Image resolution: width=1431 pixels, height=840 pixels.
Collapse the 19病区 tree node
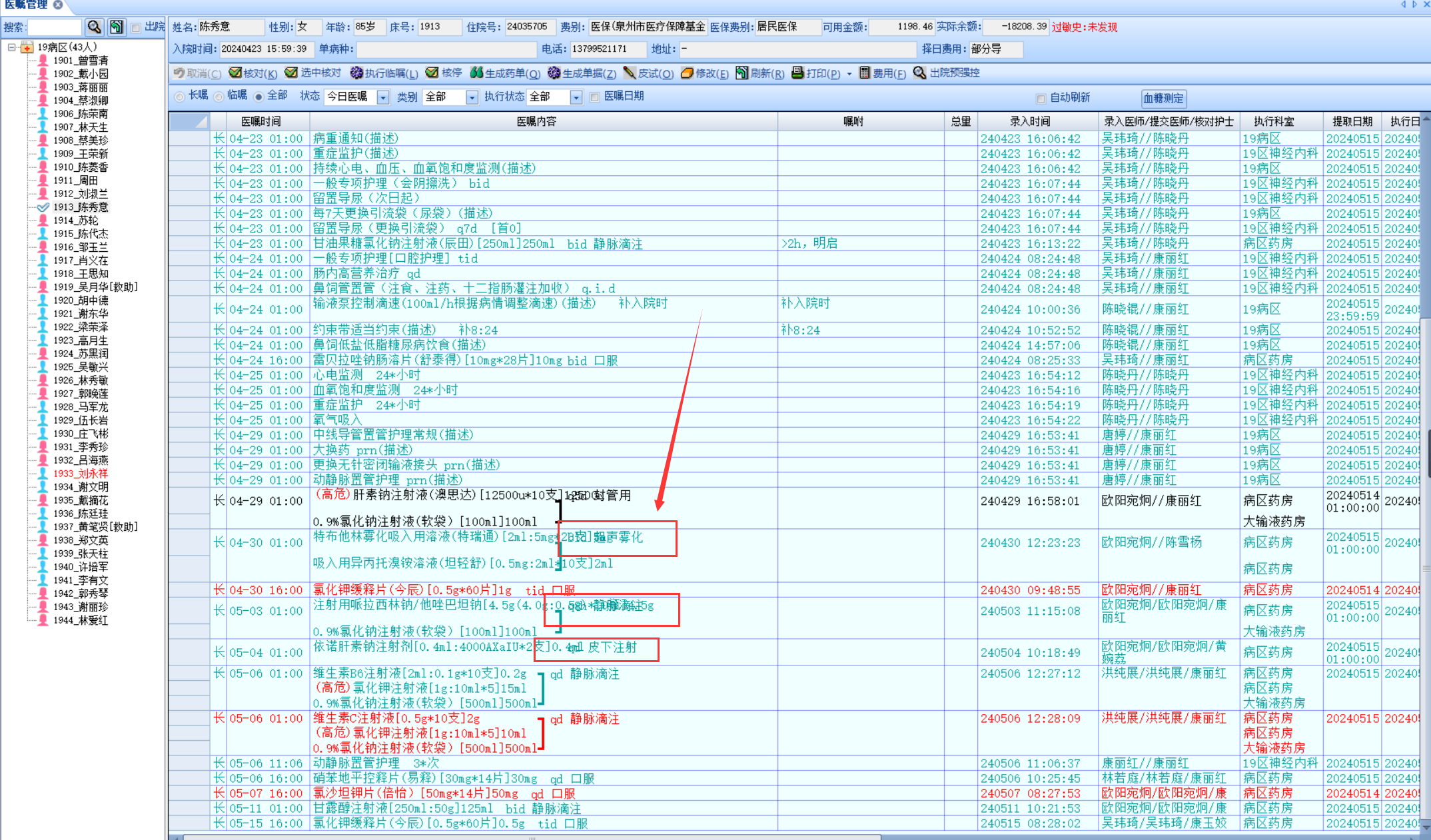pyautogui.click(x=12, y=47)
